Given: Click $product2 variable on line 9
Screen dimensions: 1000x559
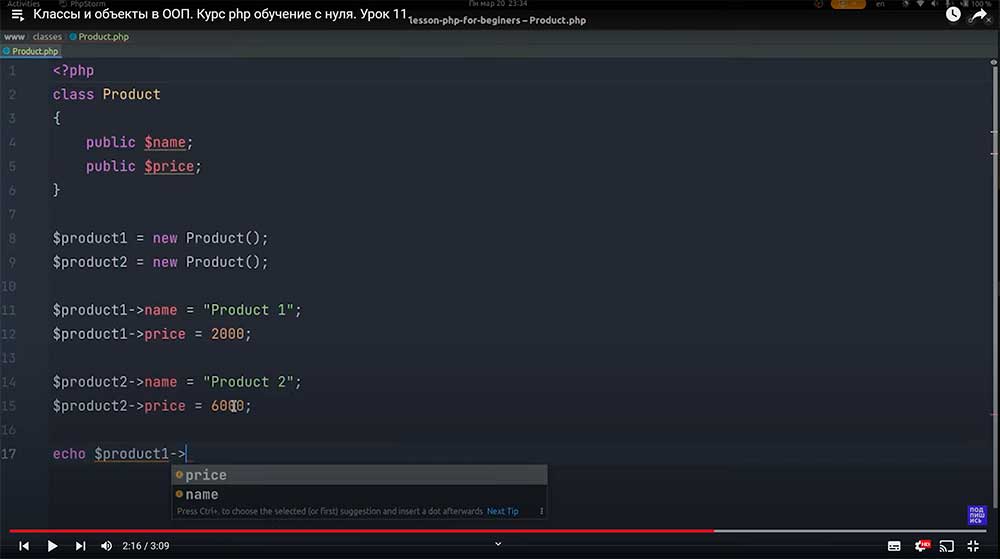Looking at the screenshot, I should coord(90,262).
